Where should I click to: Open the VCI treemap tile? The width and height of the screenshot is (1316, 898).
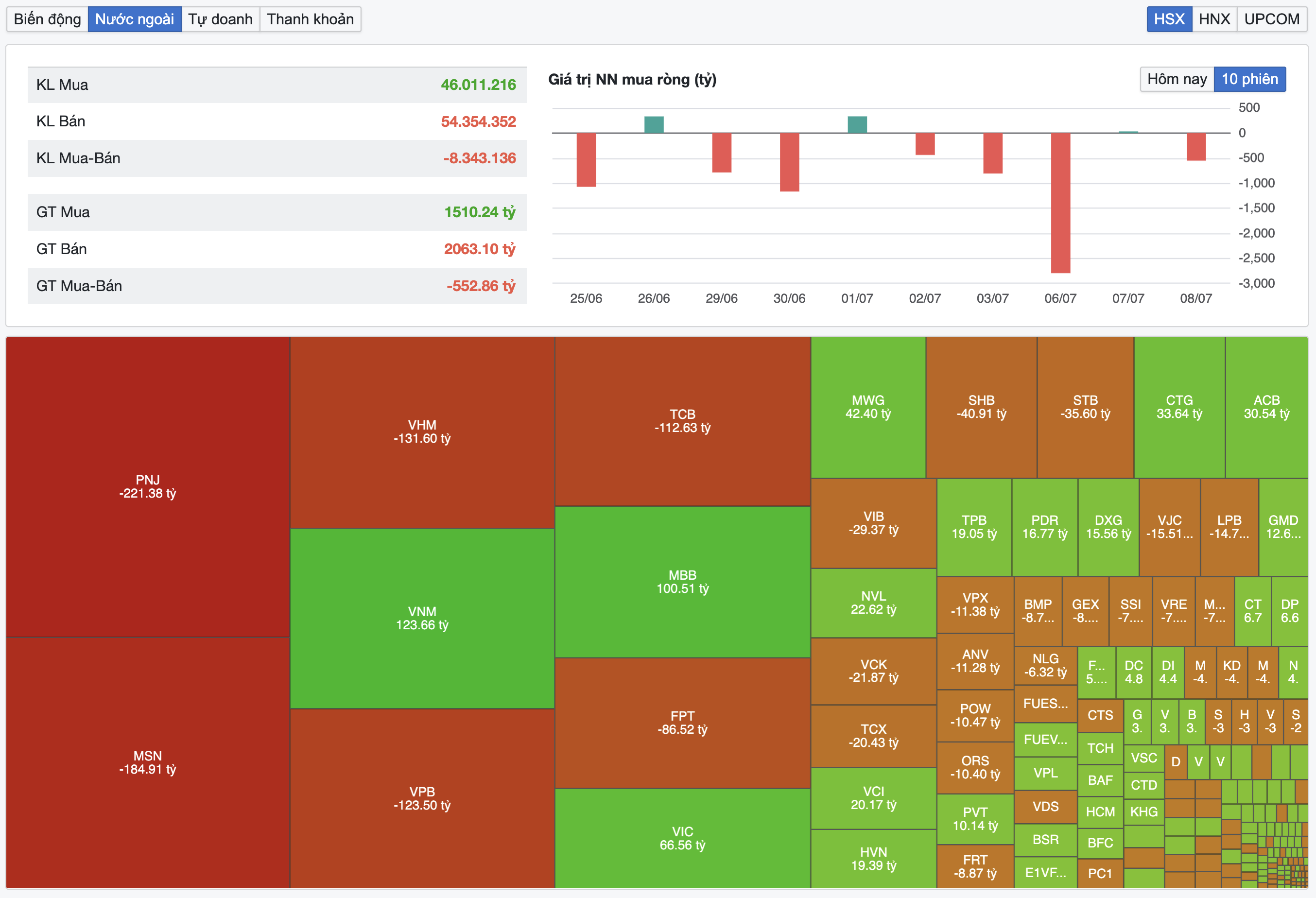874,798
